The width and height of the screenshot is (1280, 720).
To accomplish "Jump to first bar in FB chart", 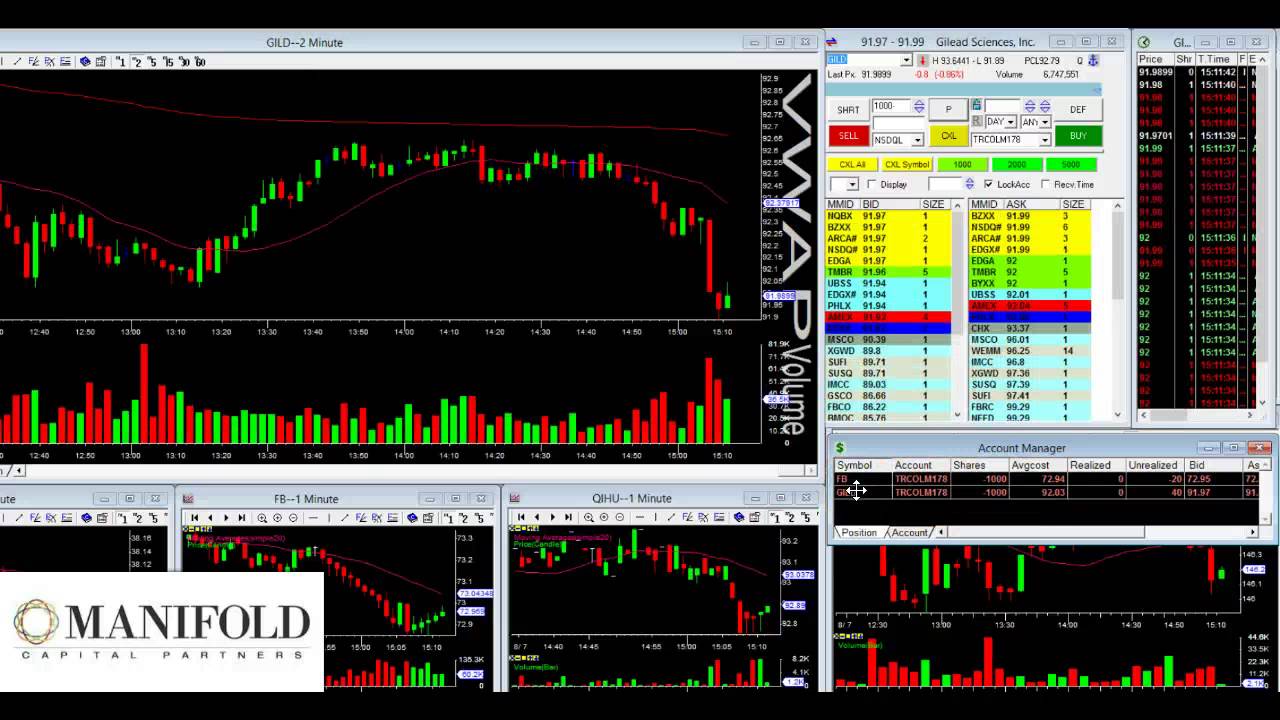I will click(x=194, y=518).
